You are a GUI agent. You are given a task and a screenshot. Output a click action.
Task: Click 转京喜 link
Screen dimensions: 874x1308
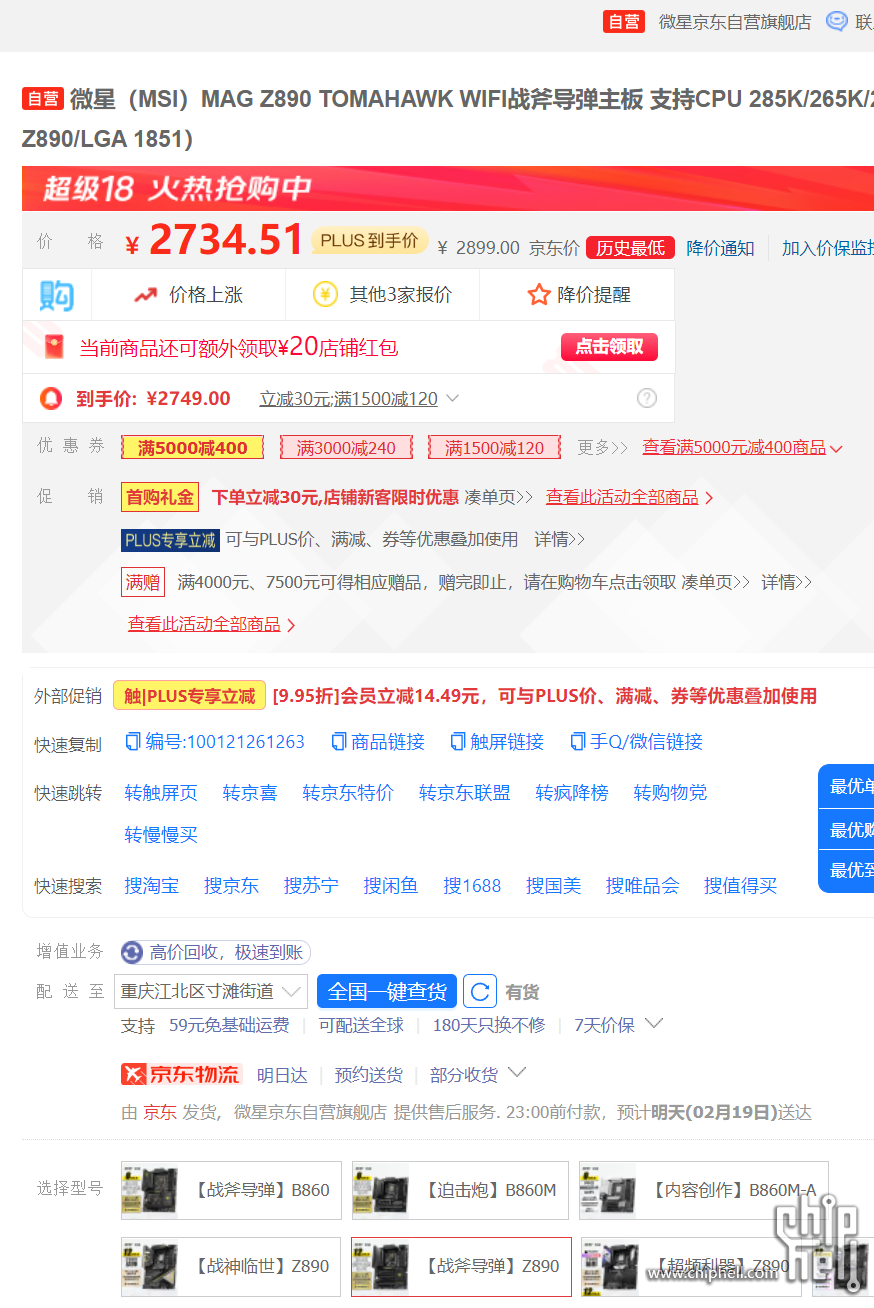(x=250, y=793)
